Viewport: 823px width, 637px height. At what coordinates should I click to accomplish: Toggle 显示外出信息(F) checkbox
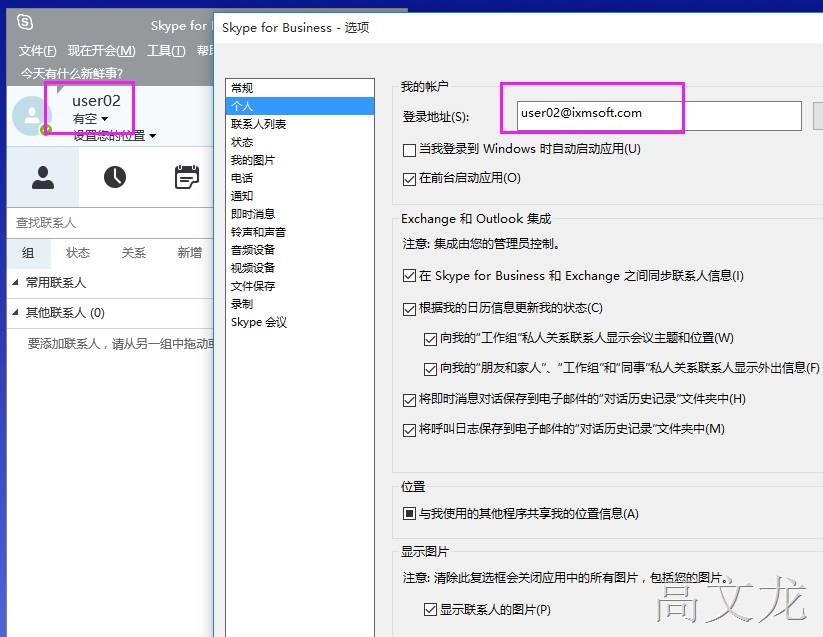(430, 369)
